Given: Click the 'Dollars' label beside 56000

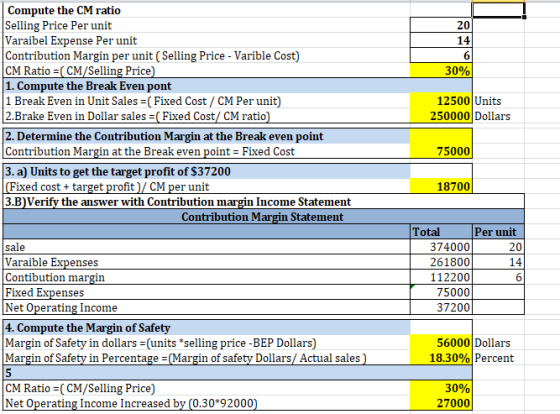Looking at the screenshot, I should [x=492, y=343].
